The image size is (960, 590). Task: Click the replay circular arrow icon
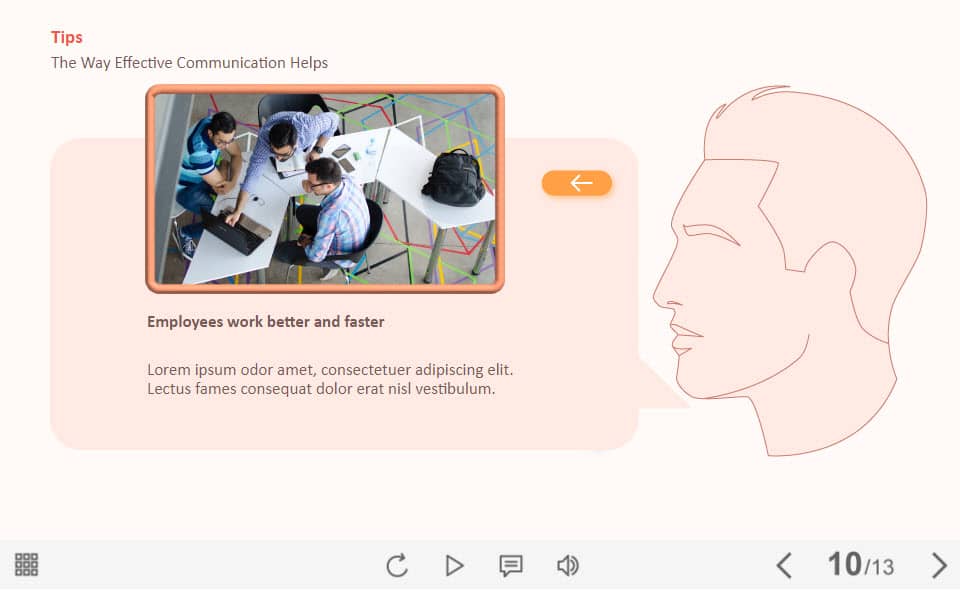pos(397,565)
